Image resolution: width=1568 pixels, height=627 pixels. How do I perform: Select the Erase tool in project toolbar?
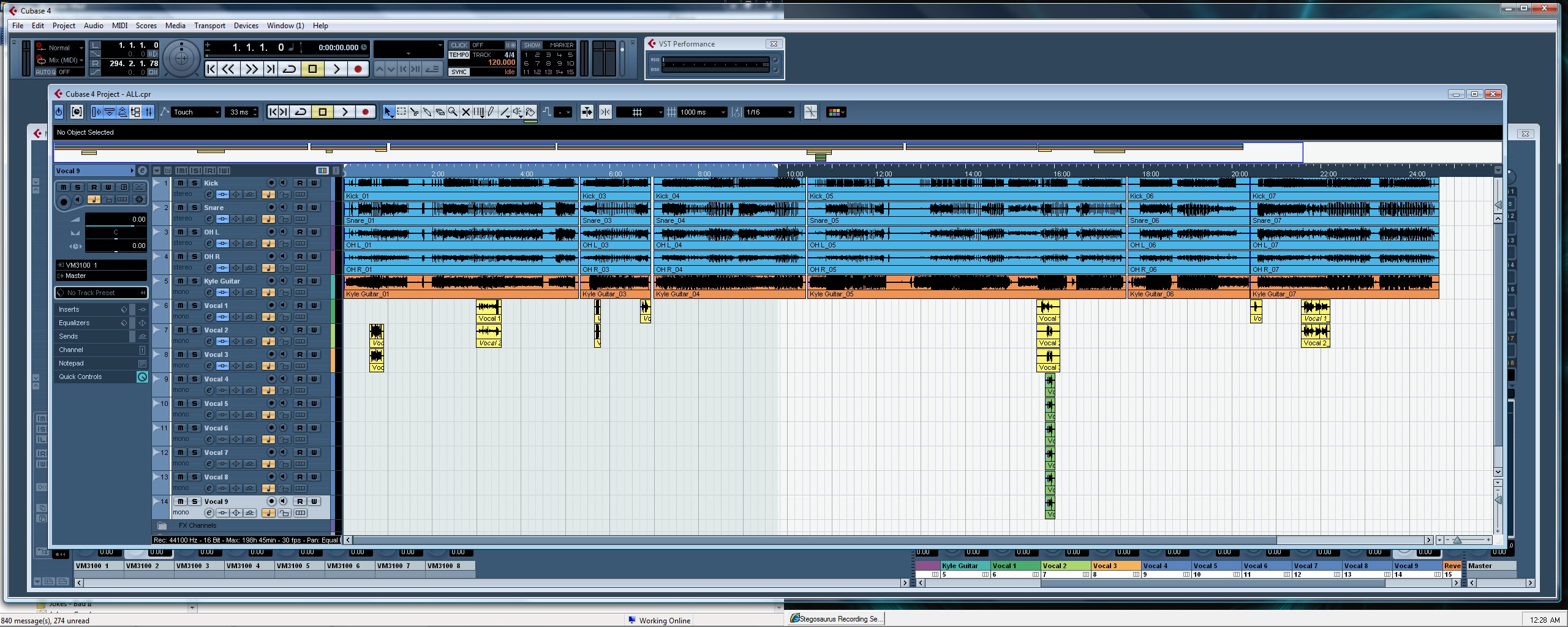(x=440, y=112)
